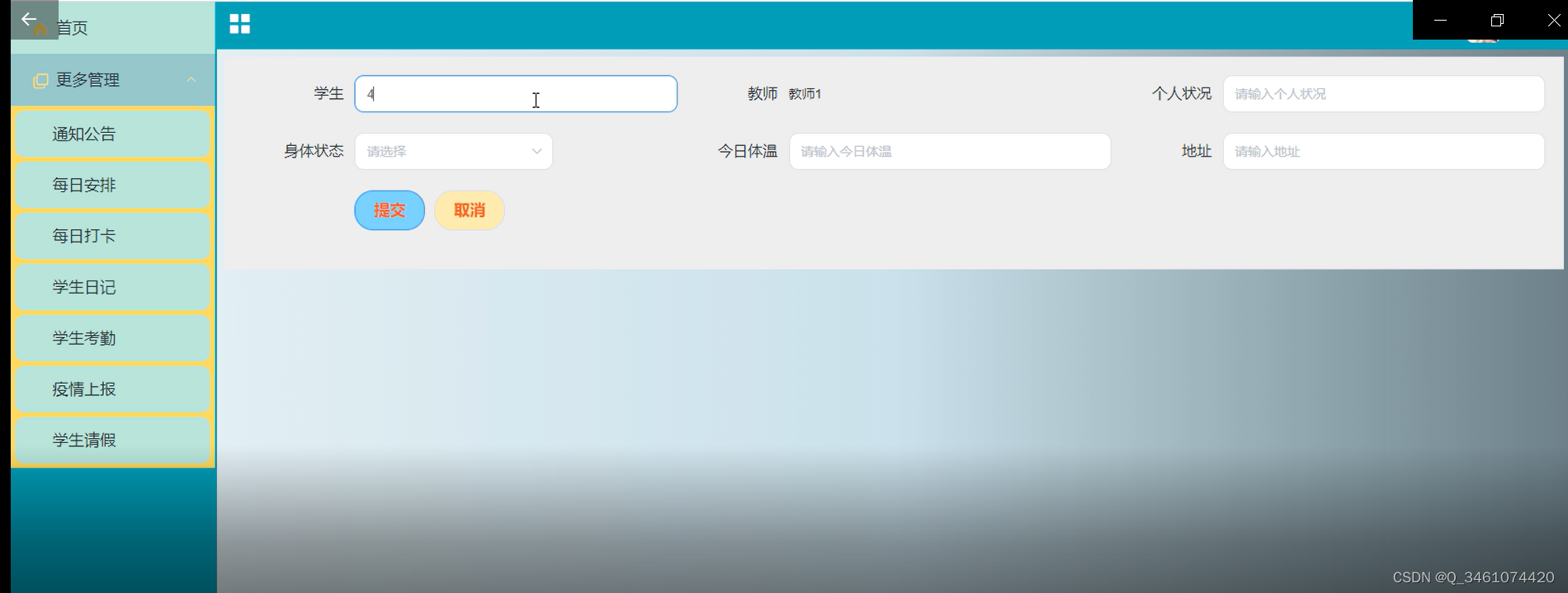
Task: Click the back arrow icon
Action: coord(29,19)
